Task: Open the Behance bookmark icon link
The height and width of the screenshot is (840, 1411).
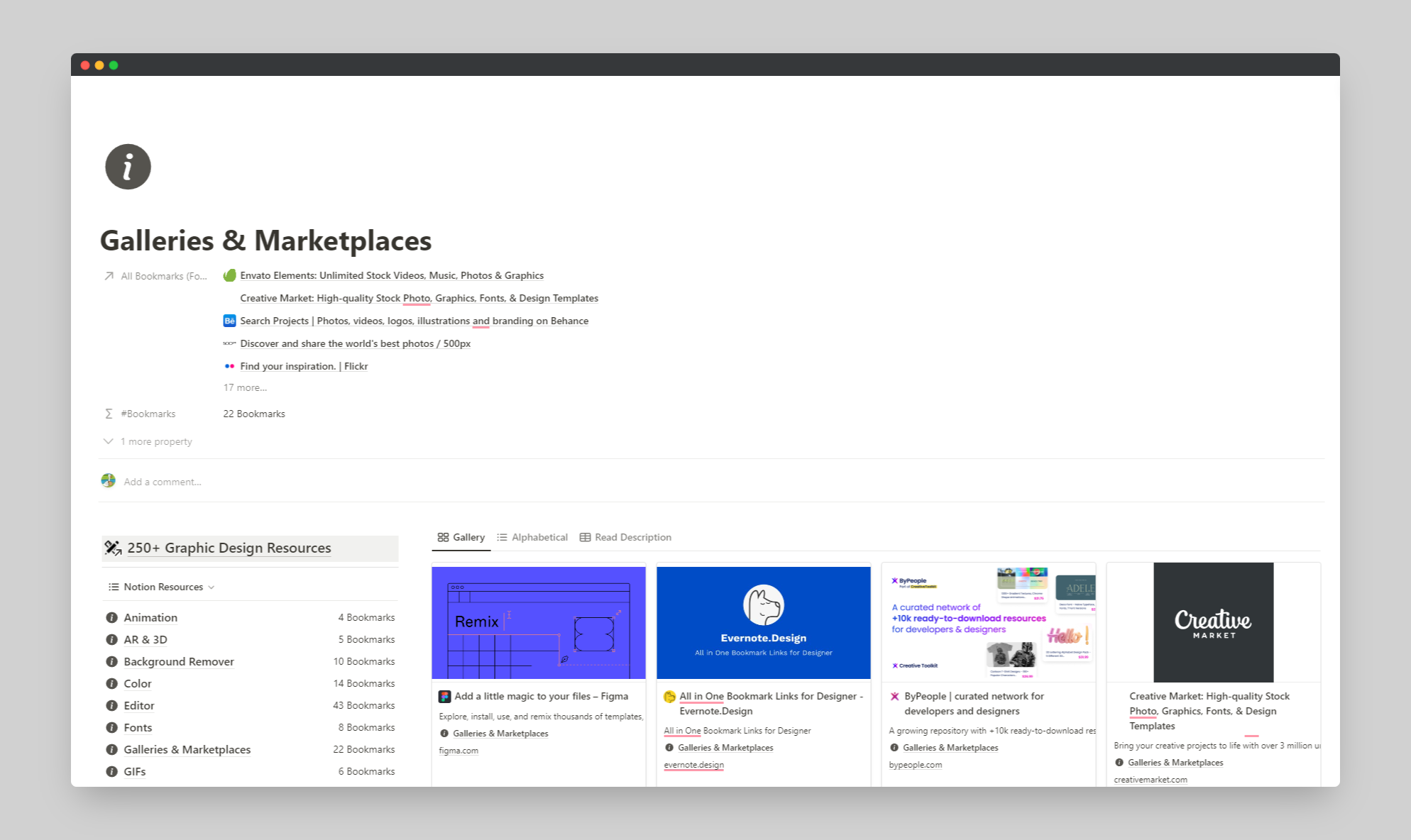Action: pyautogui.click(x=229, y=321)
